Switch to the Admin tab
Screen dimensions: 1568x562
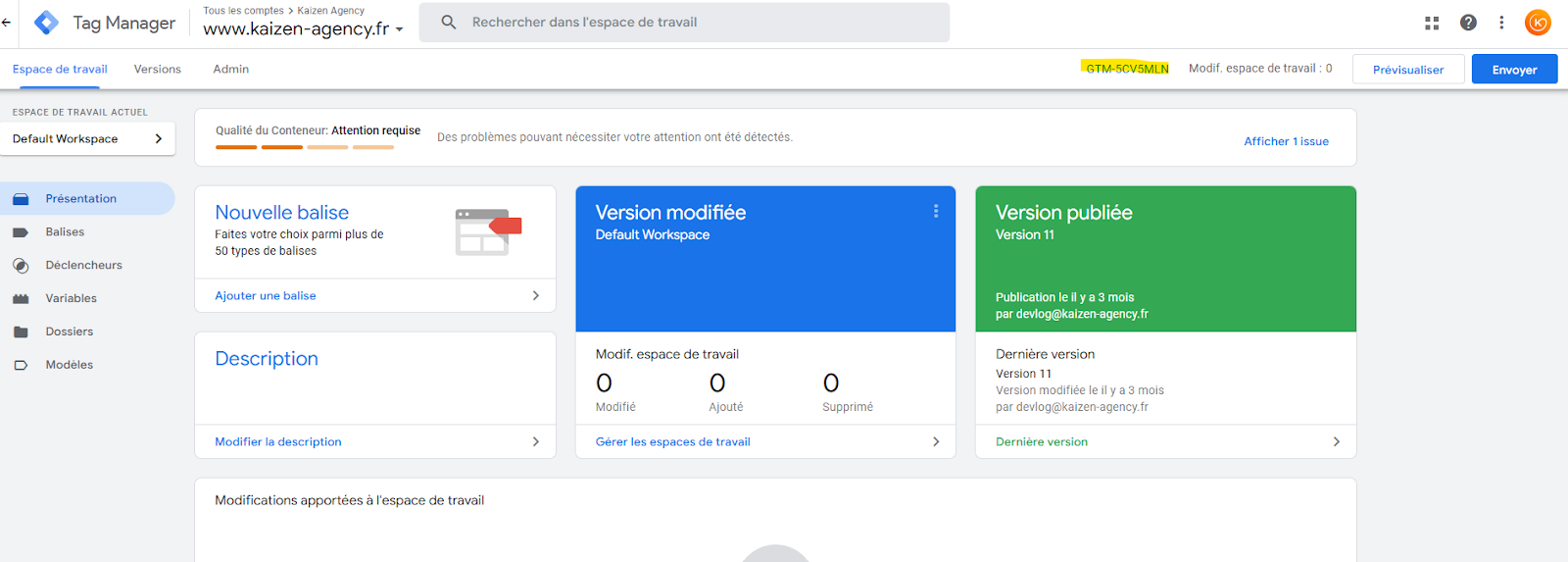[x=231, y=69]
